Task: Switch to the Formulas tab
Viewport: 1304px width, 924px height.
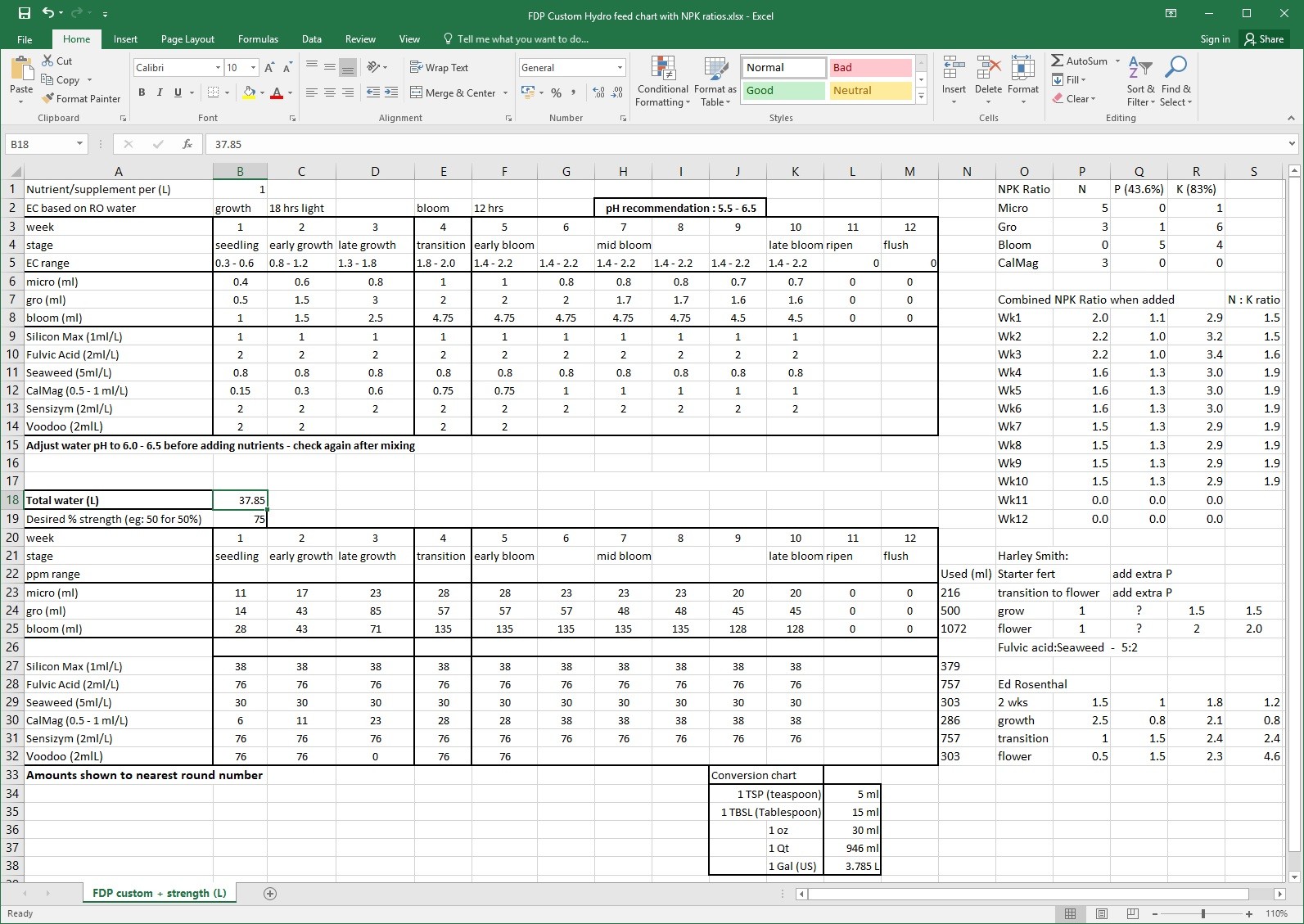Action: [258, 39]
